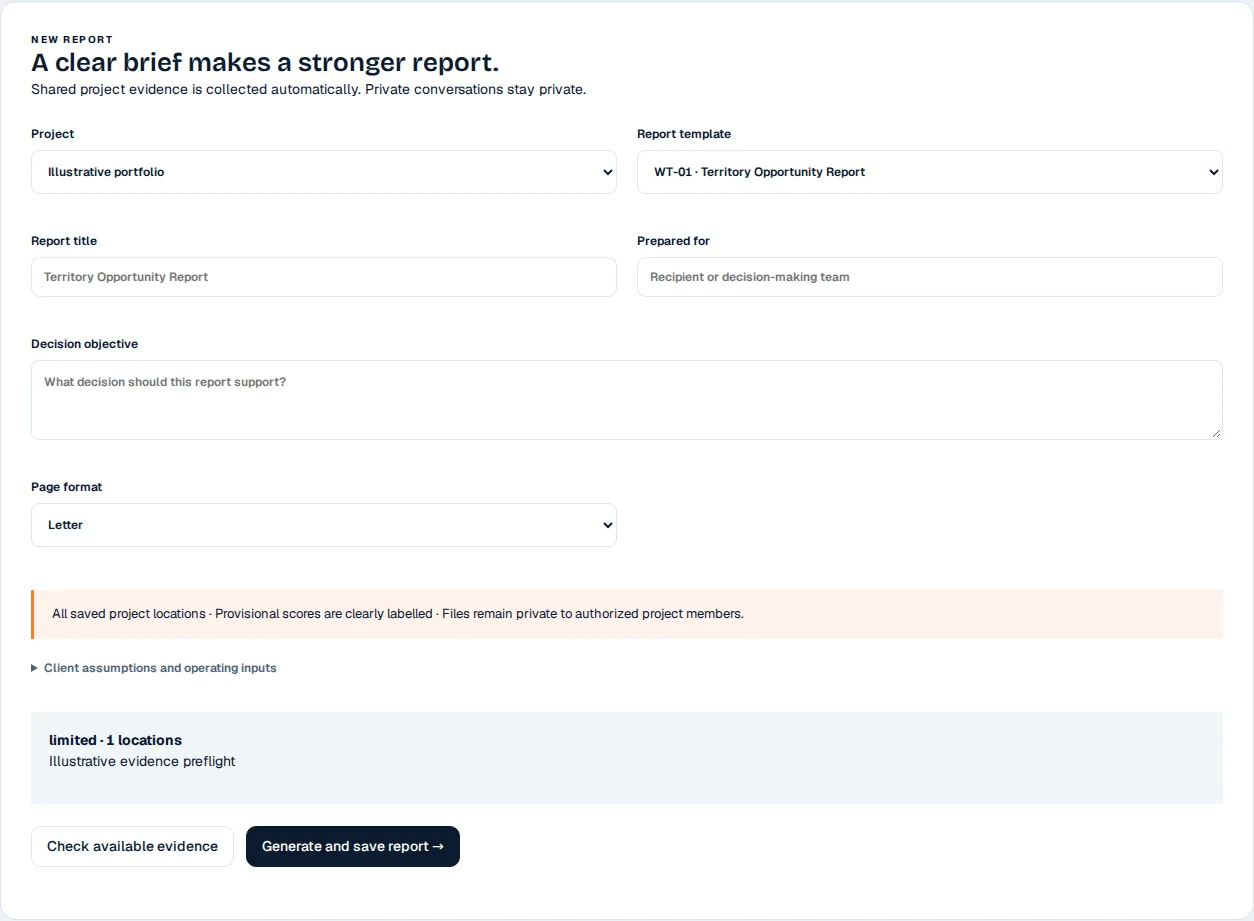Click the 'Report title' label
The image size is (1254, 921).
(x=64, y=241)
